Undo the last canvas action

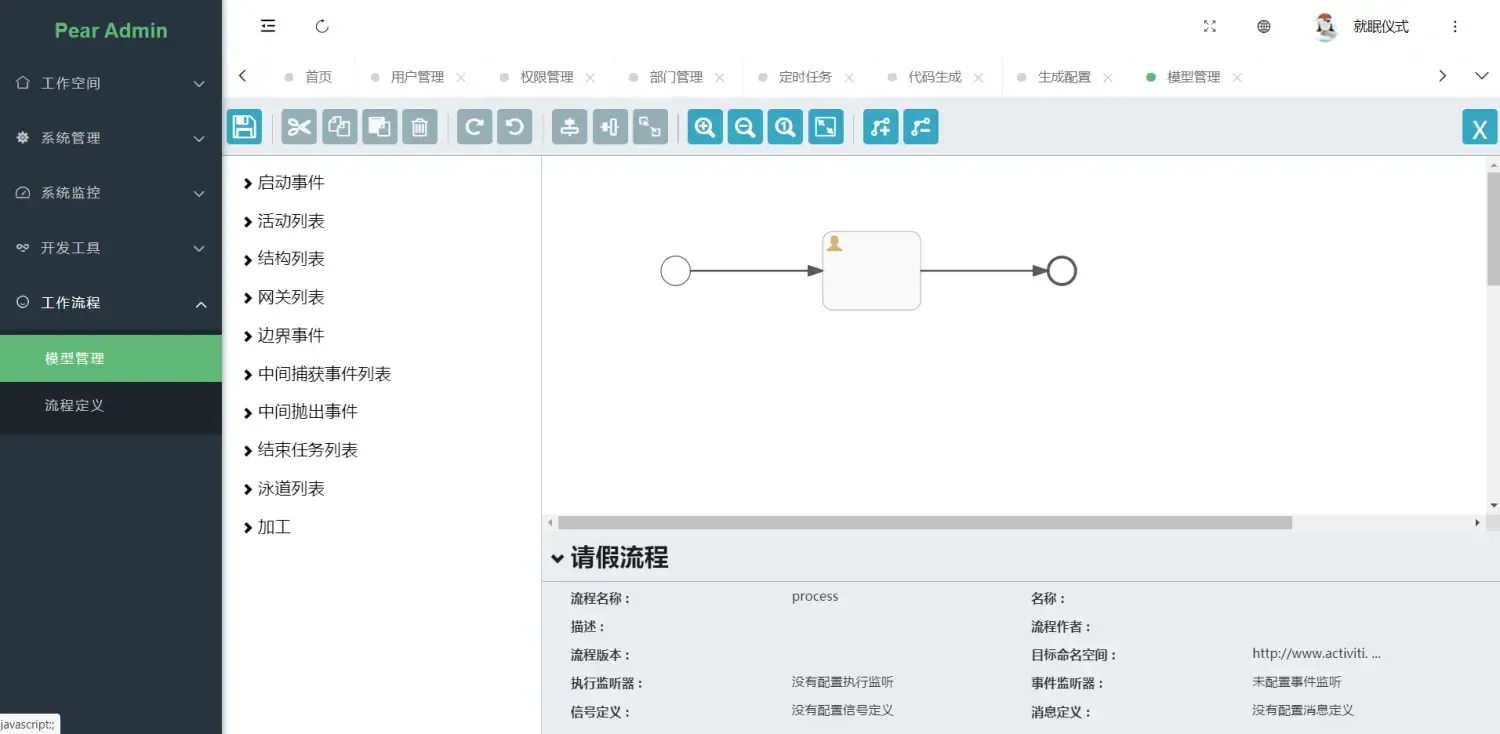tap(514, 126)
